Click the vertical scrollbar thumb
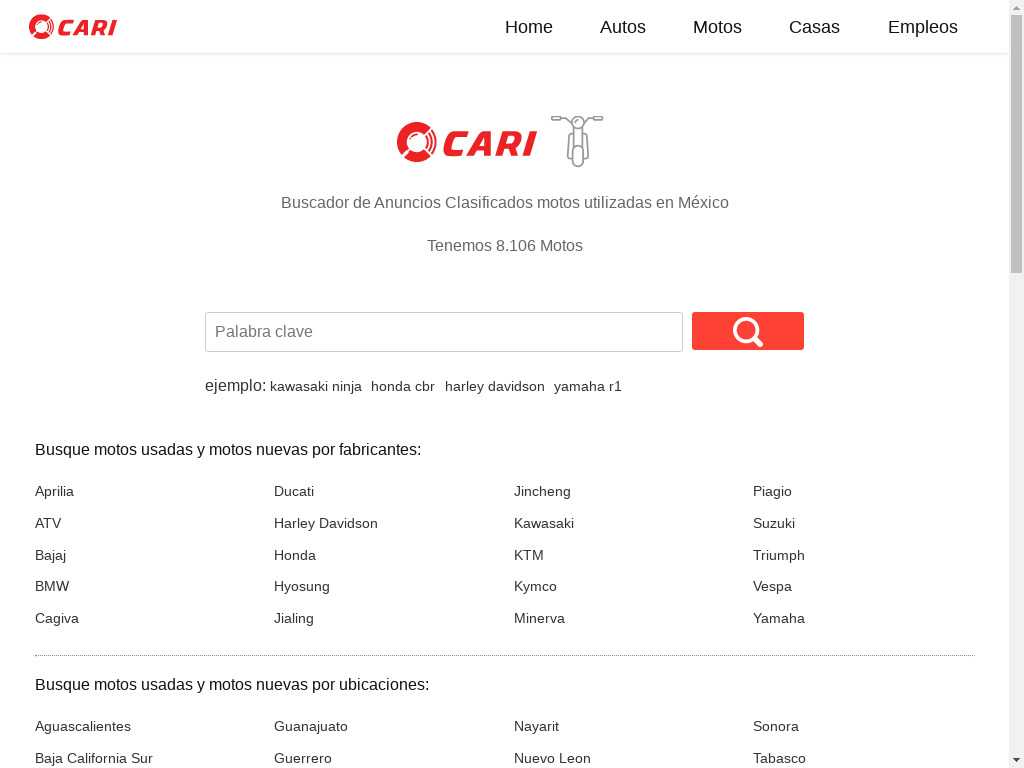Viewport: 1024px width, 768px height. point(1017,144)
